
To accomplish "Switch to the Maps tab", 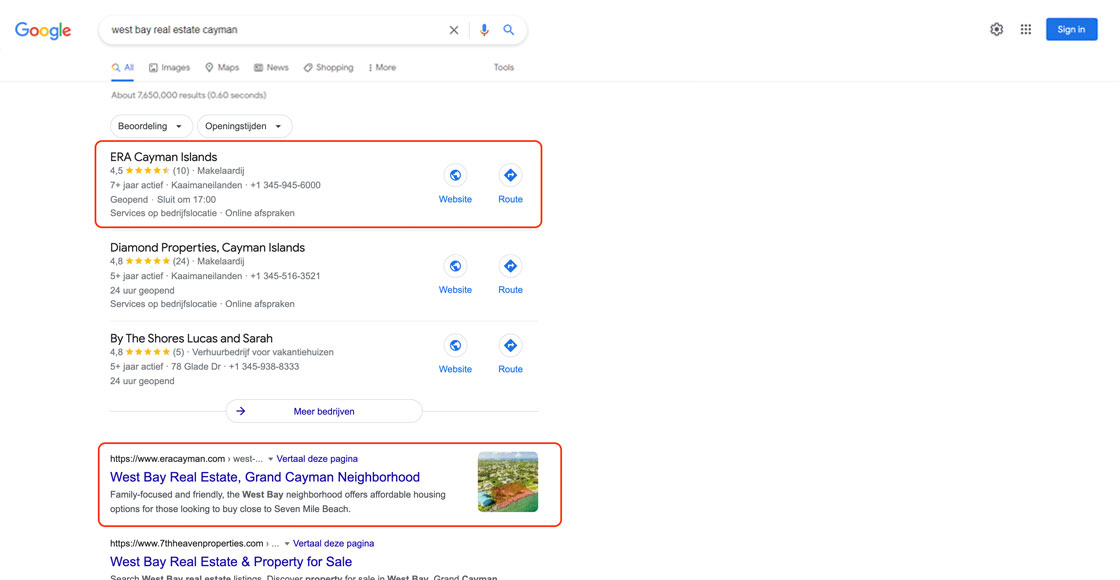I will point(221,68).
